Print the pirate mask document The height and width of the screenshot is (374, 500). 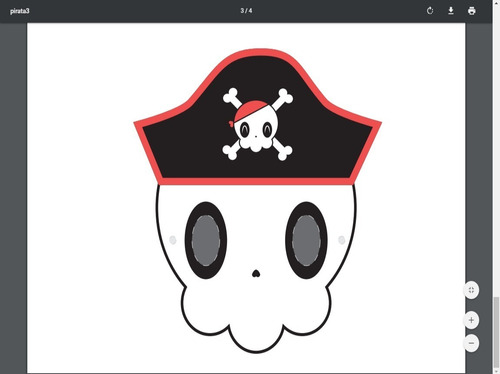pyautogui.click(x=472, y=11)
